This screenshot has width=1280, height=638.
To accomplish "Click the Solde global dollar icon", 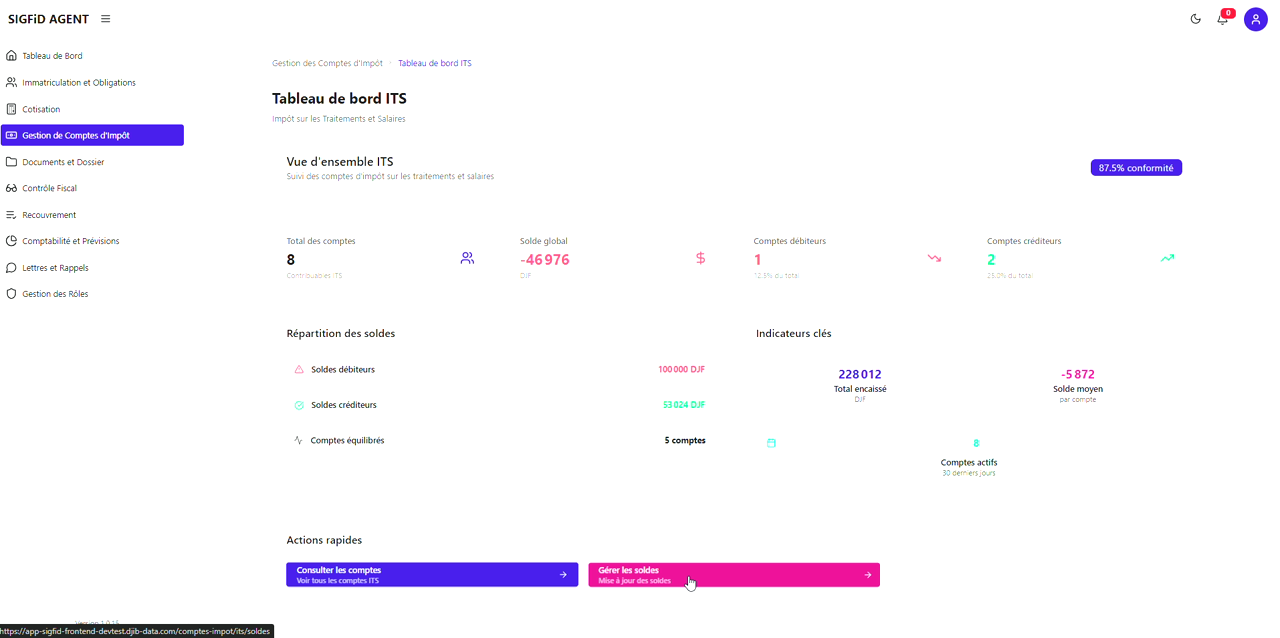I will [700, 258].
